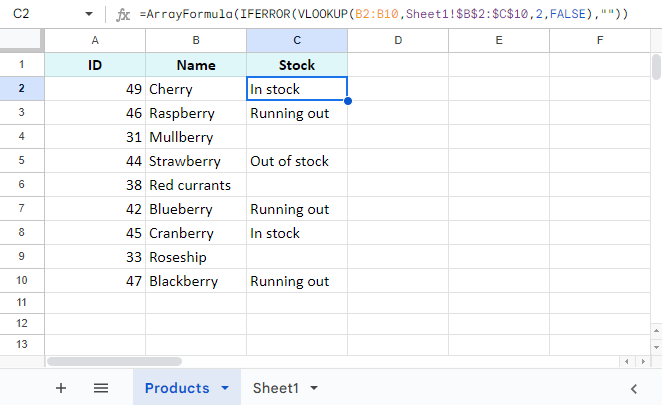Select Blackberry's Running out stock cell
Image resolution: width=662 pixels, height=405 pixels.
coord(297,281)
